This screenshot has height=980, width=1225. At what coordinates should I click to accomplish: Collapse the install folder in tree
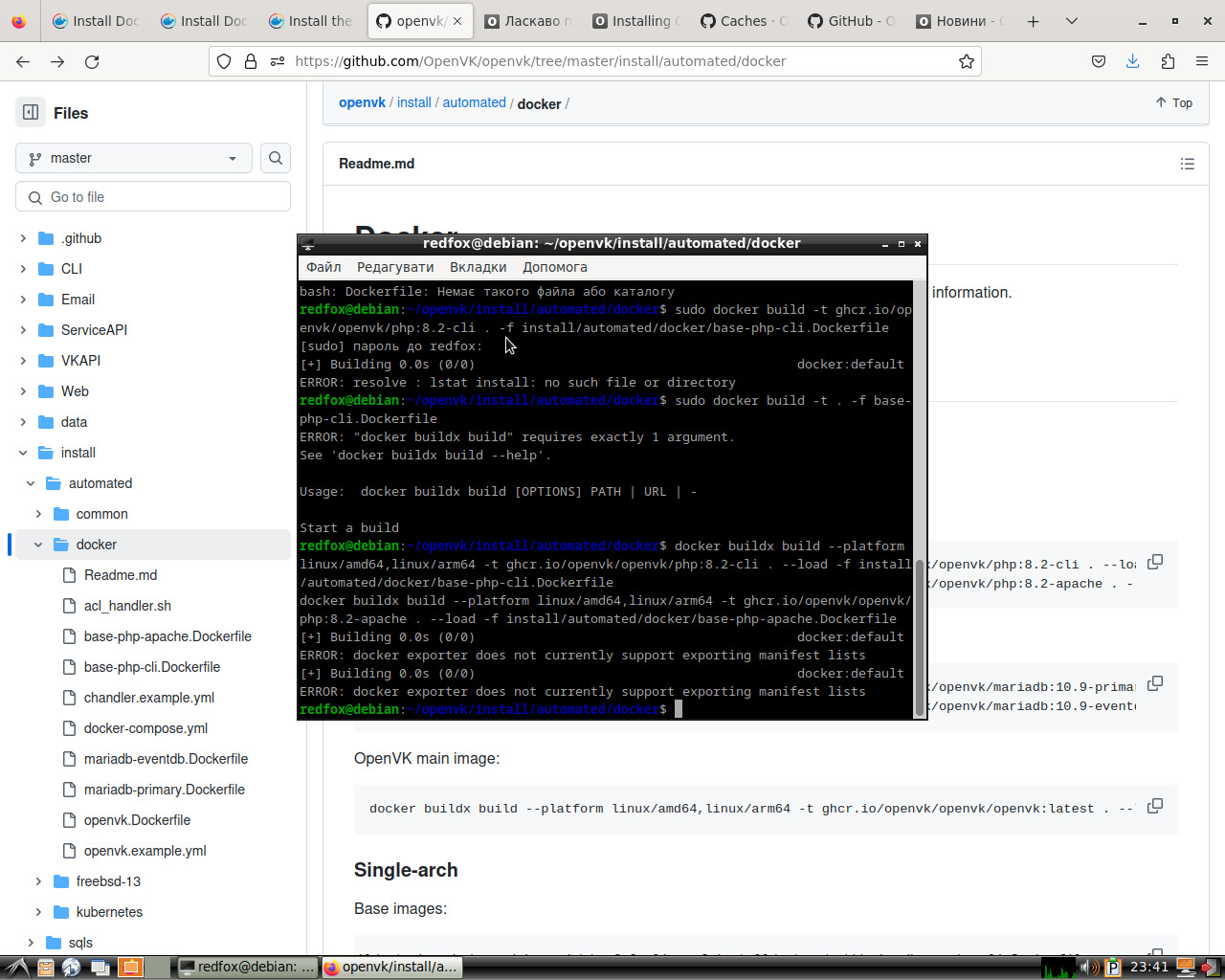[x=24, y=453]
